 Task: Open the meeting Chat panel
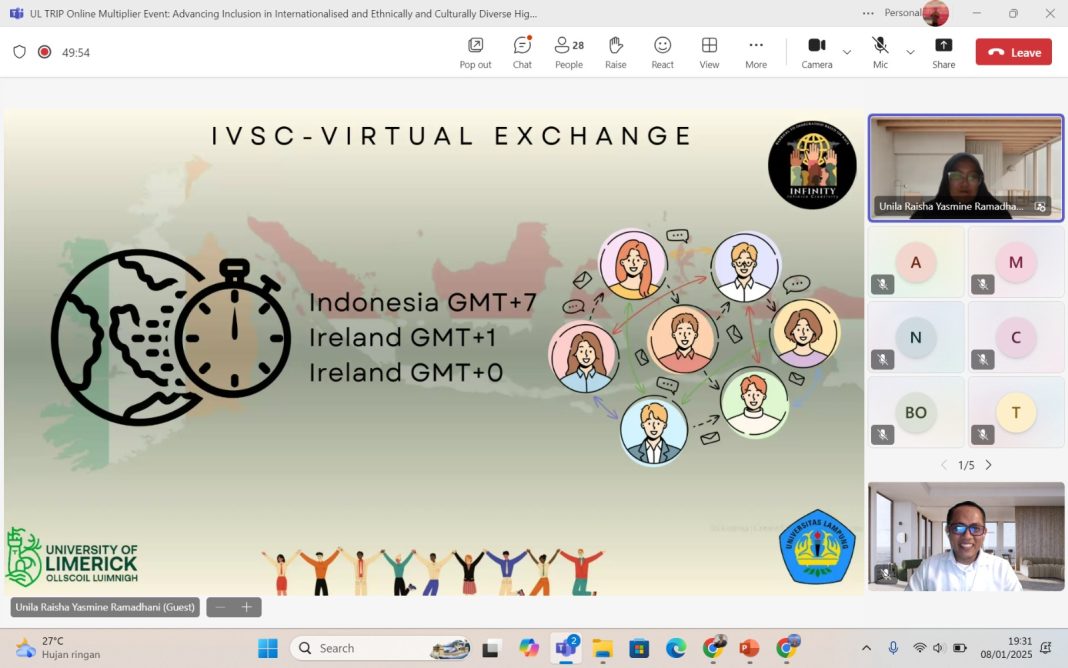coord(522,52)
